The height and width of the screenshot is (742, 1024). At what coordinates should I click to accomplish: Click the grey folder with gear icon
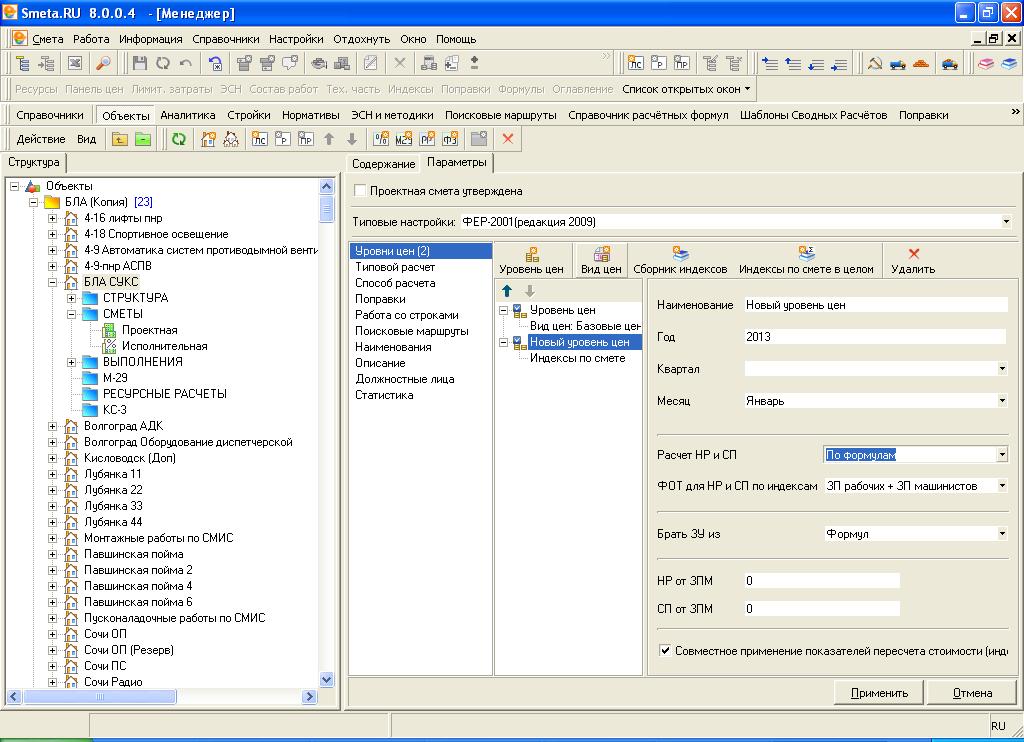click(x=479, y=138)
